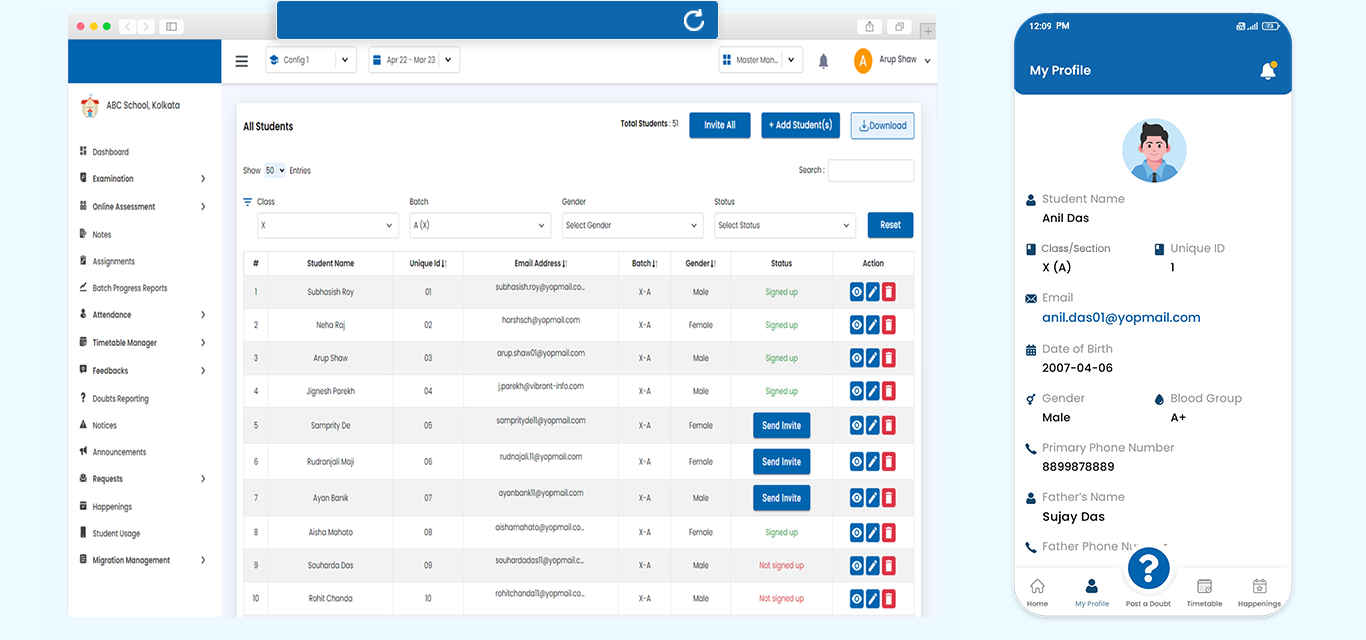The image size is (1366, 640).
Task: Open the Select Gender dropdown
Action: [632, 226]
